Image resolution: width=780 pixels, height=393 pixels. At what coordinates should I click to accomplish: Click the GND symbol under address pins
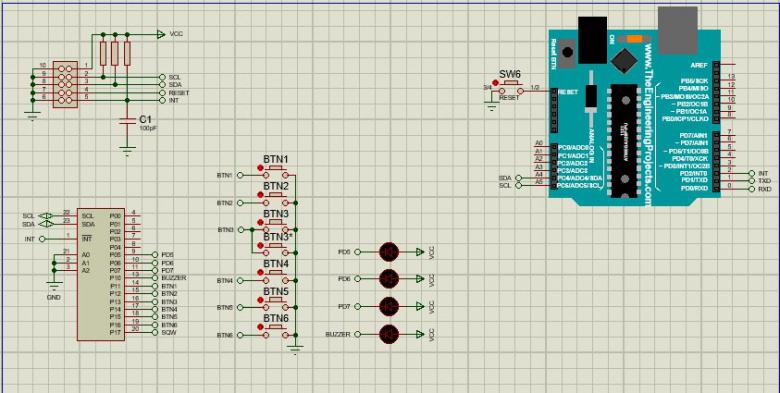54,286
